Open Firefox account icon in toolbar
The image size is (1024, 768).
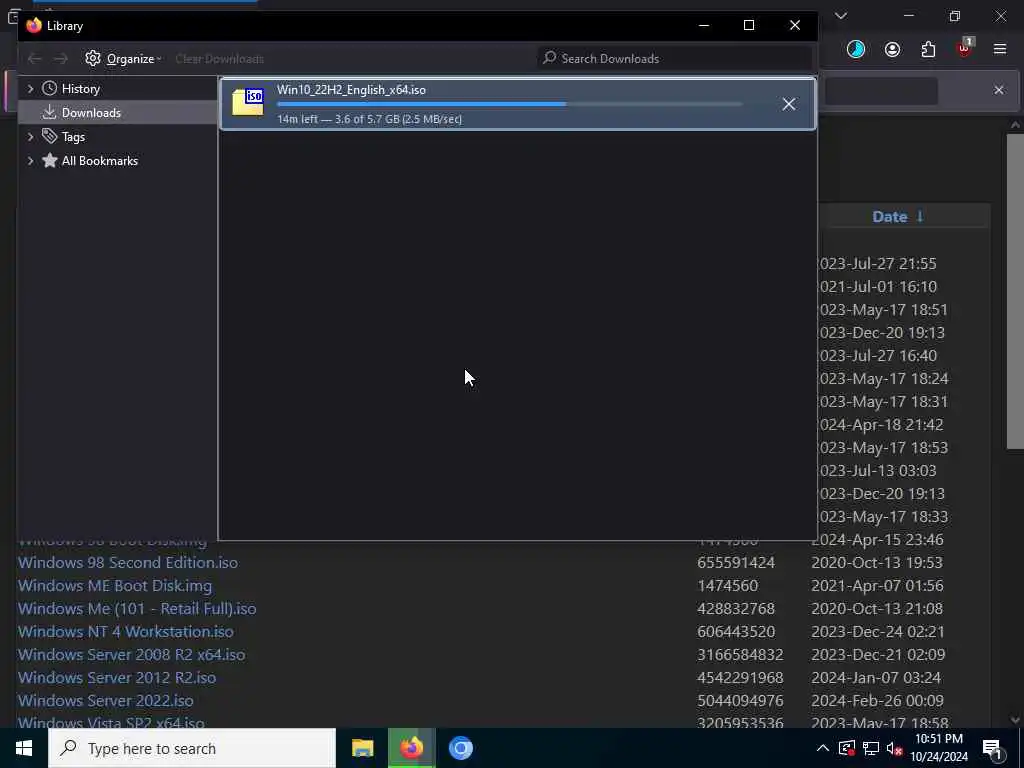point(892,50)
